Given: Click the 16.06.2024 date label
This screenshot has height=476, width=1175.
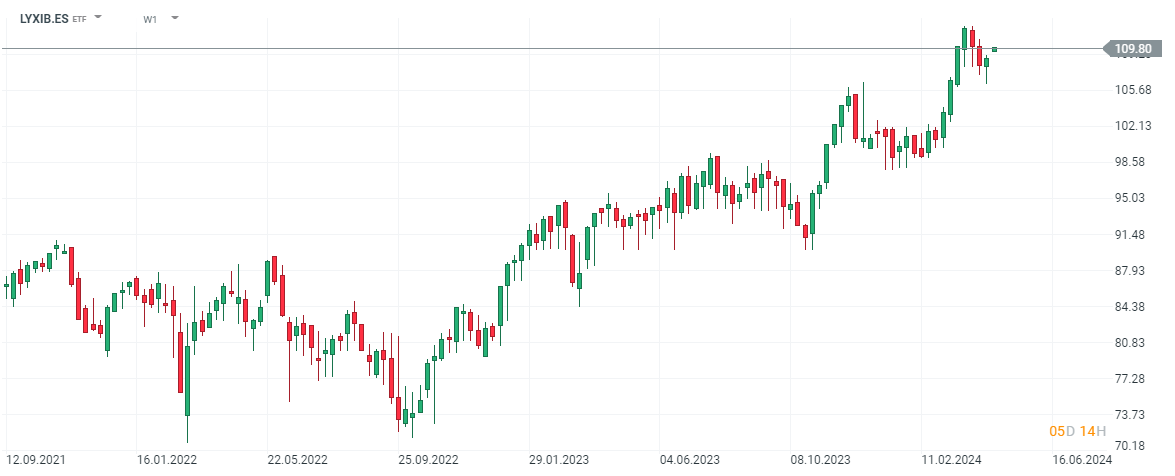Looking at the screenshot, I should pyautogui.click(x=1084, y=460).
